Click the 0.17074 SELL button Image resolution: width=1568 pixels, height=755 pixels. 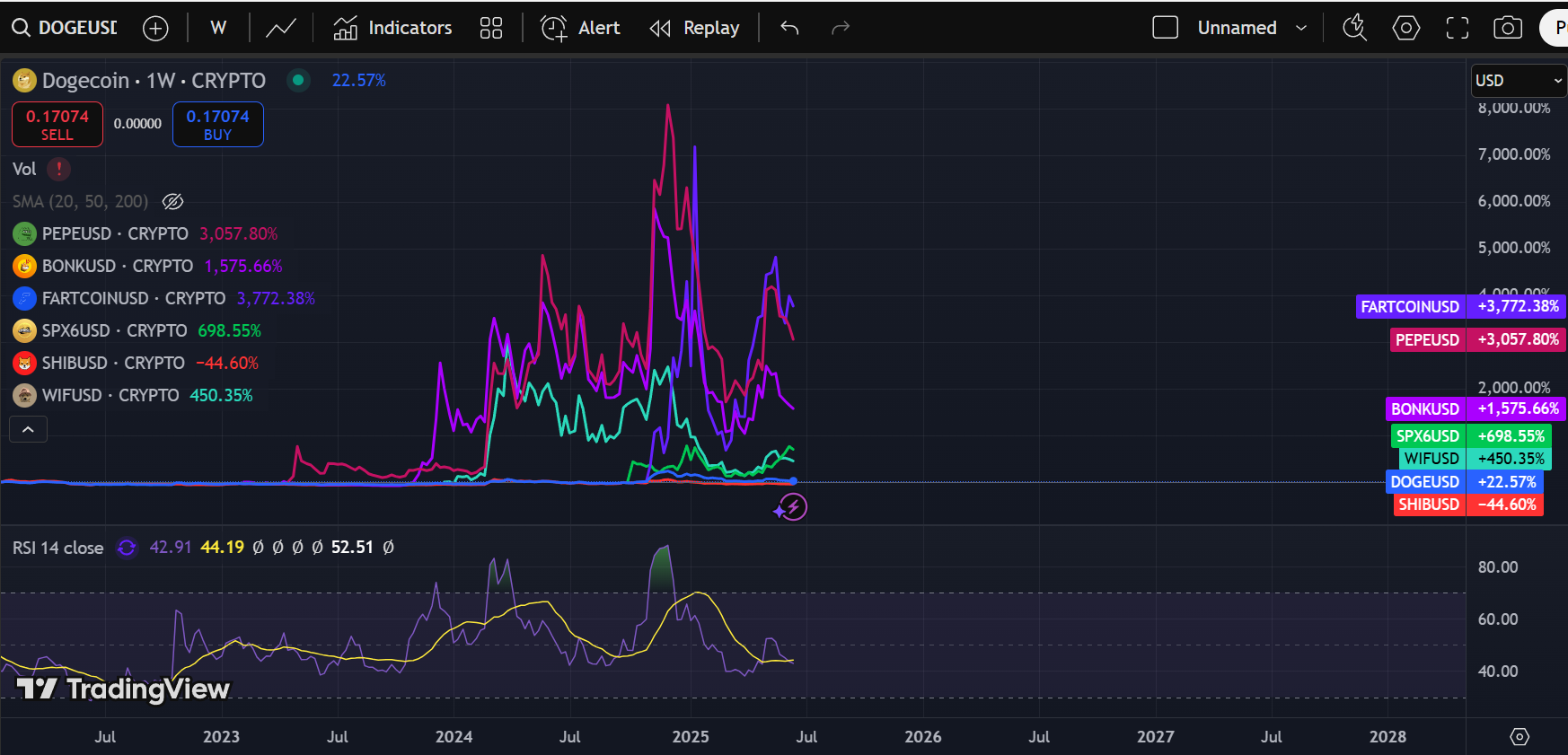57,125
